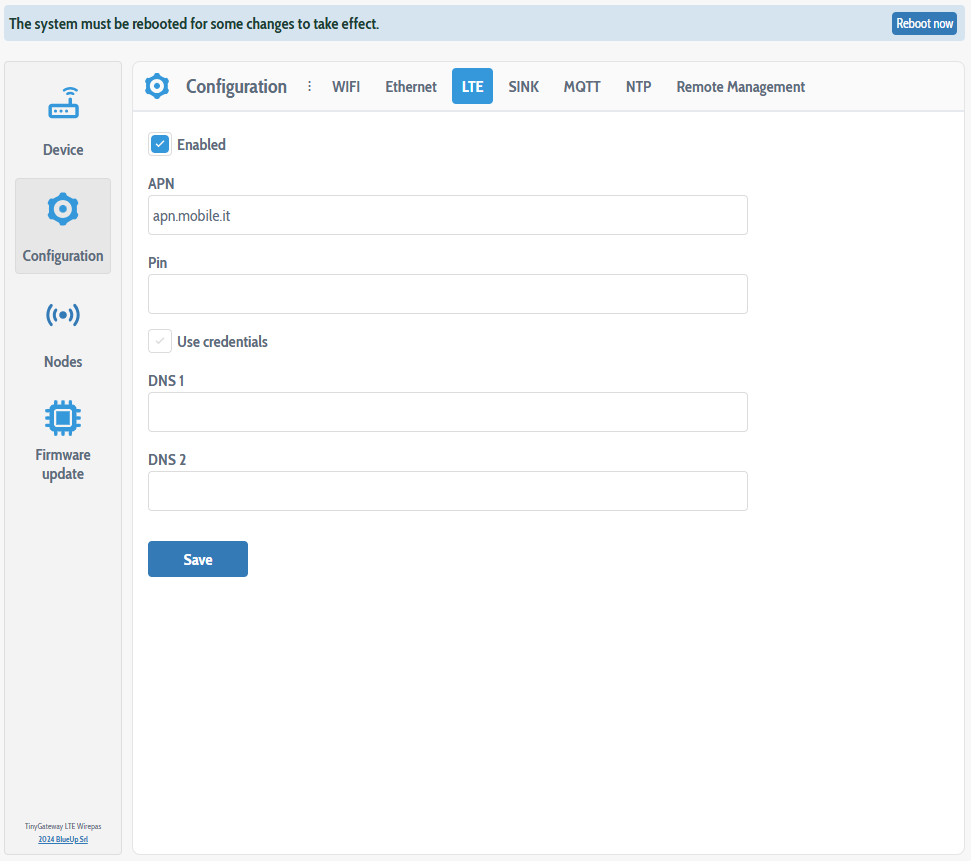Open the Ethernet tab
Viewport: 971px width, 861px height.
point(411,87)
